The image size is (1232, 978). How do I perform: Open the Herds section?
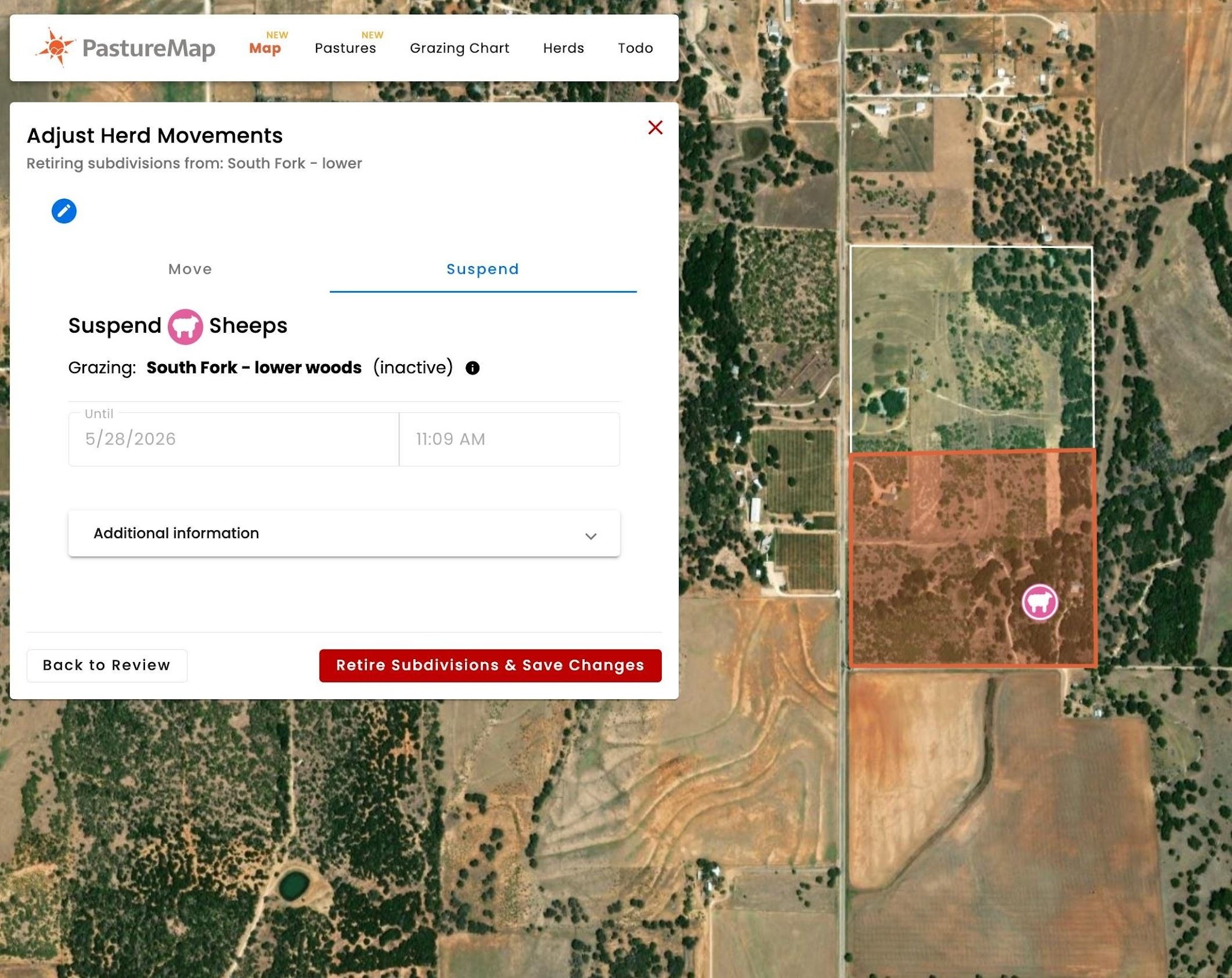pos(564,48)
